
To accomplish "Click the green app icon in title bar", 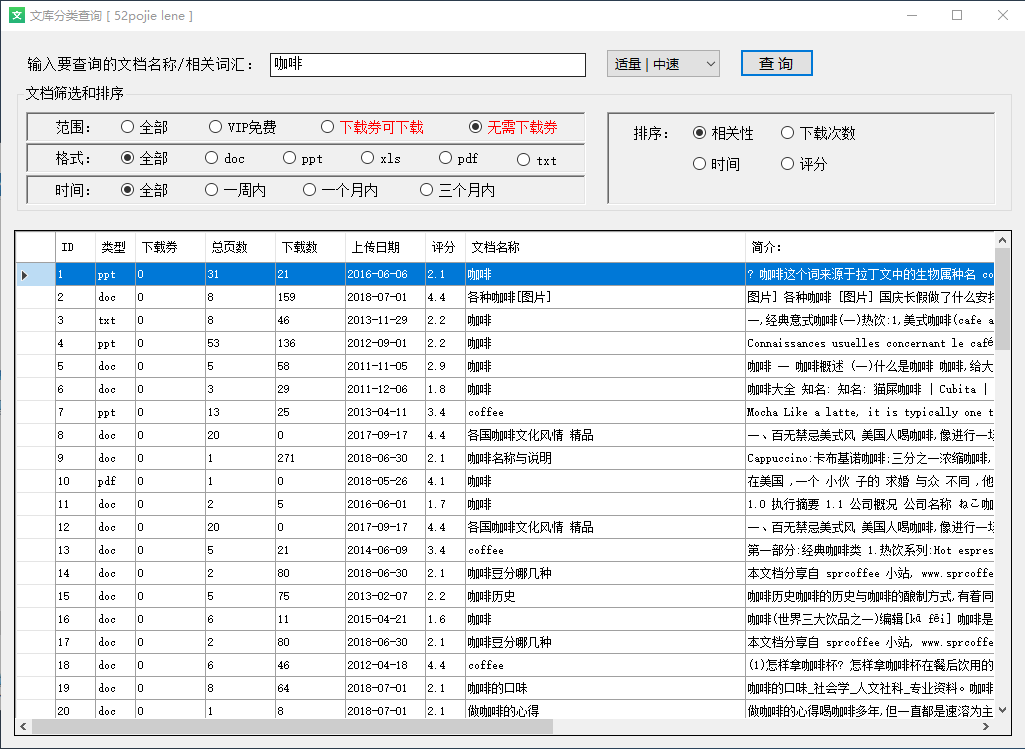I will tap(16, 15).
